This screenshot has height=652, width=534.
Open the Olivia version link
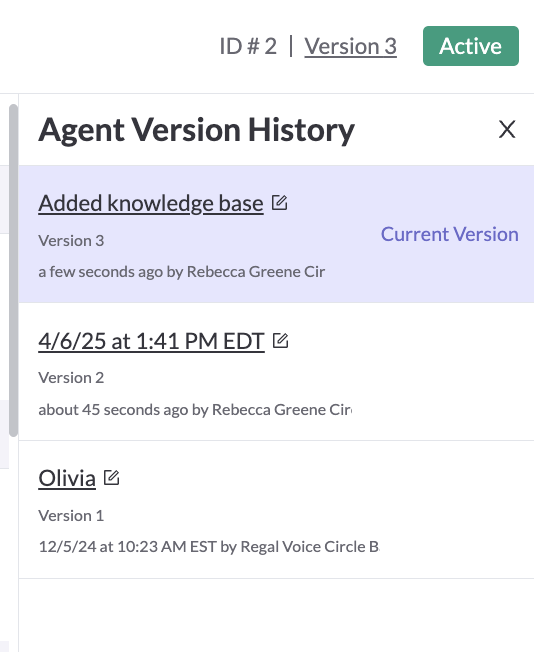(67, 478)
